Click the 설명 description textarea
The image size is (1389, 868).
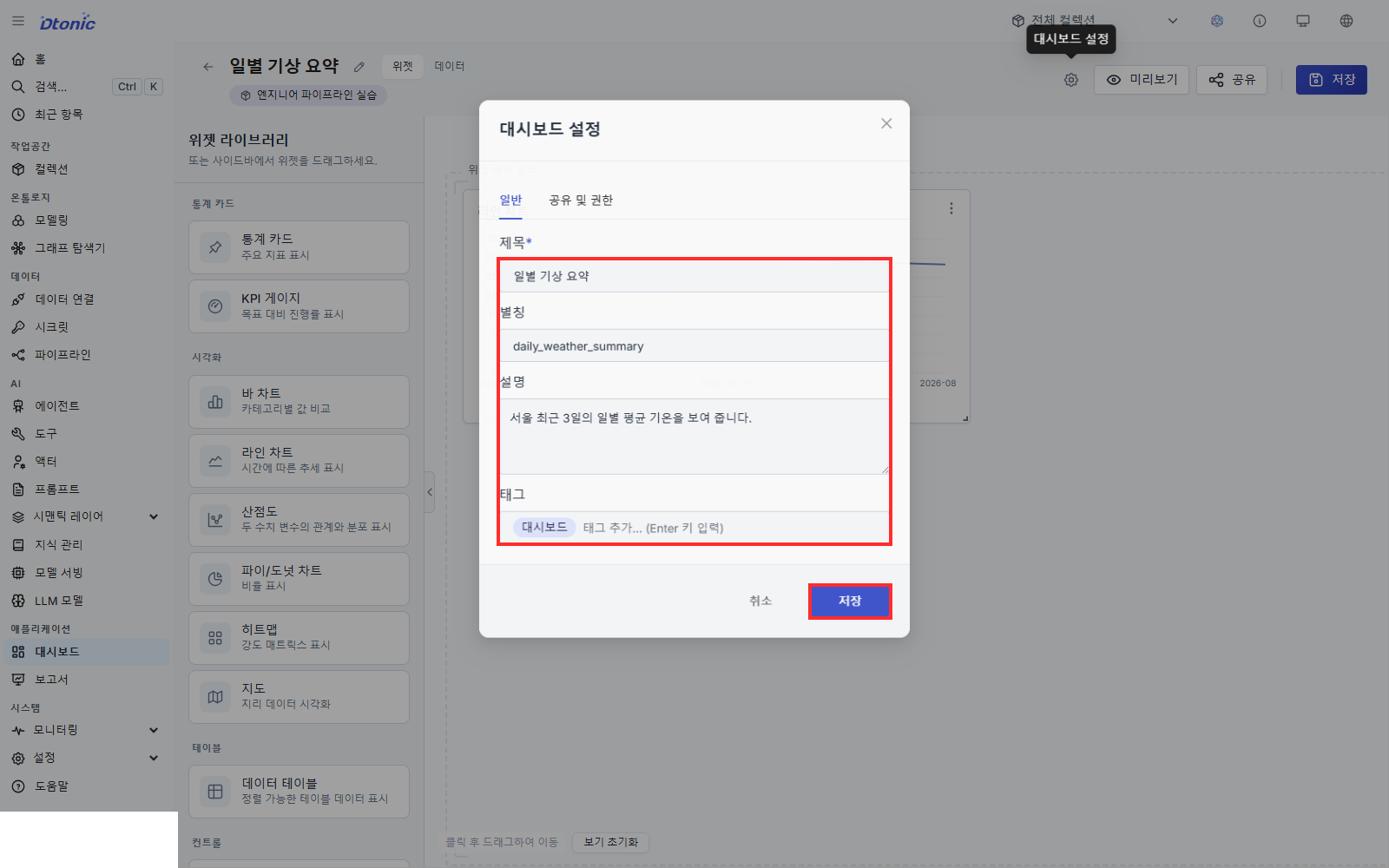694,436
